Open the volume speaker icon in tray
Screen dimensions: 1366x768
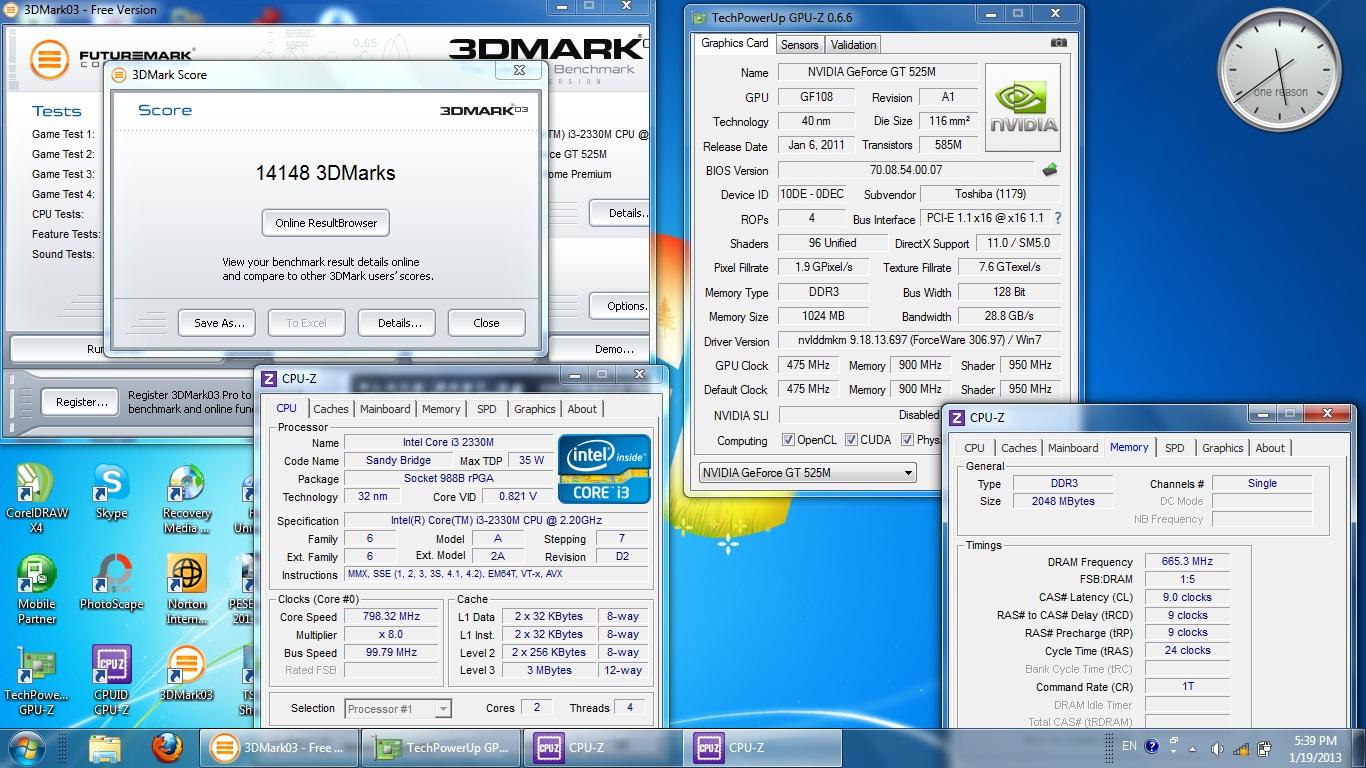coord(1217,748)
